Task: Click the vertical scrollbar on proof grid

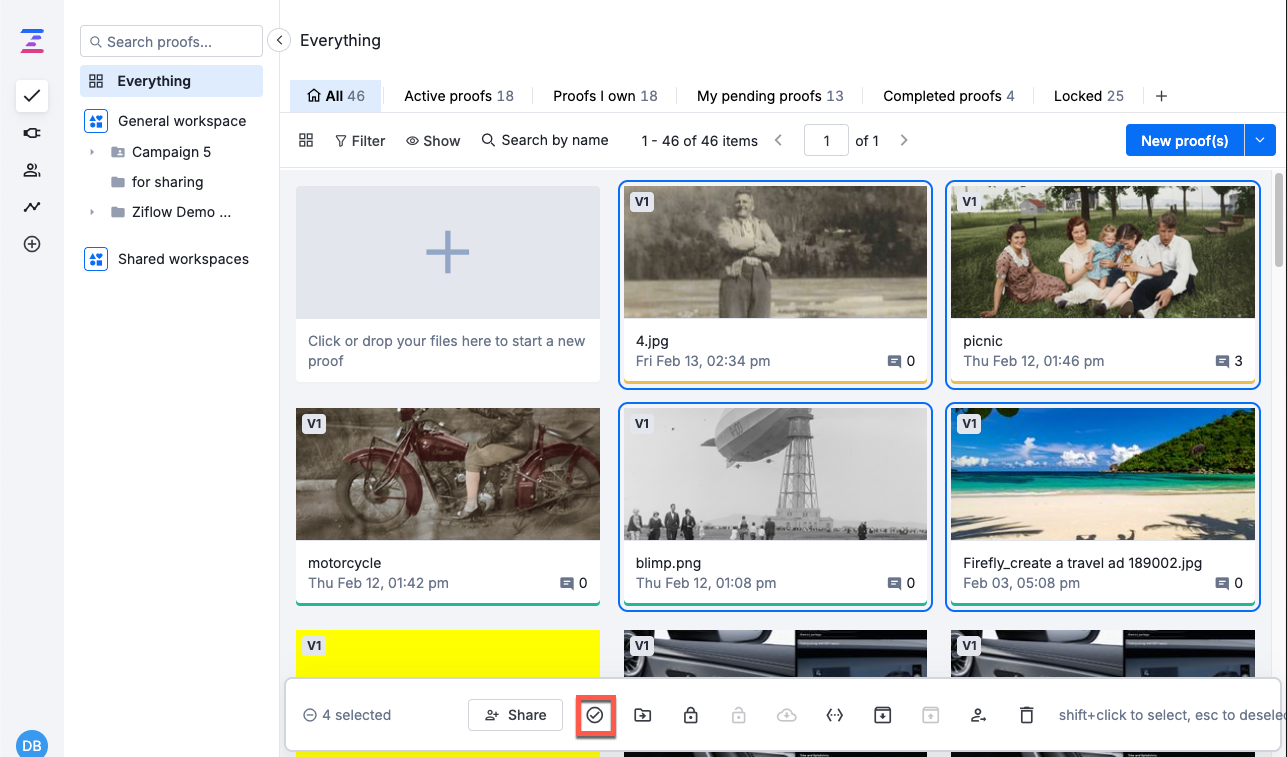Action: tap(1279, 220)
